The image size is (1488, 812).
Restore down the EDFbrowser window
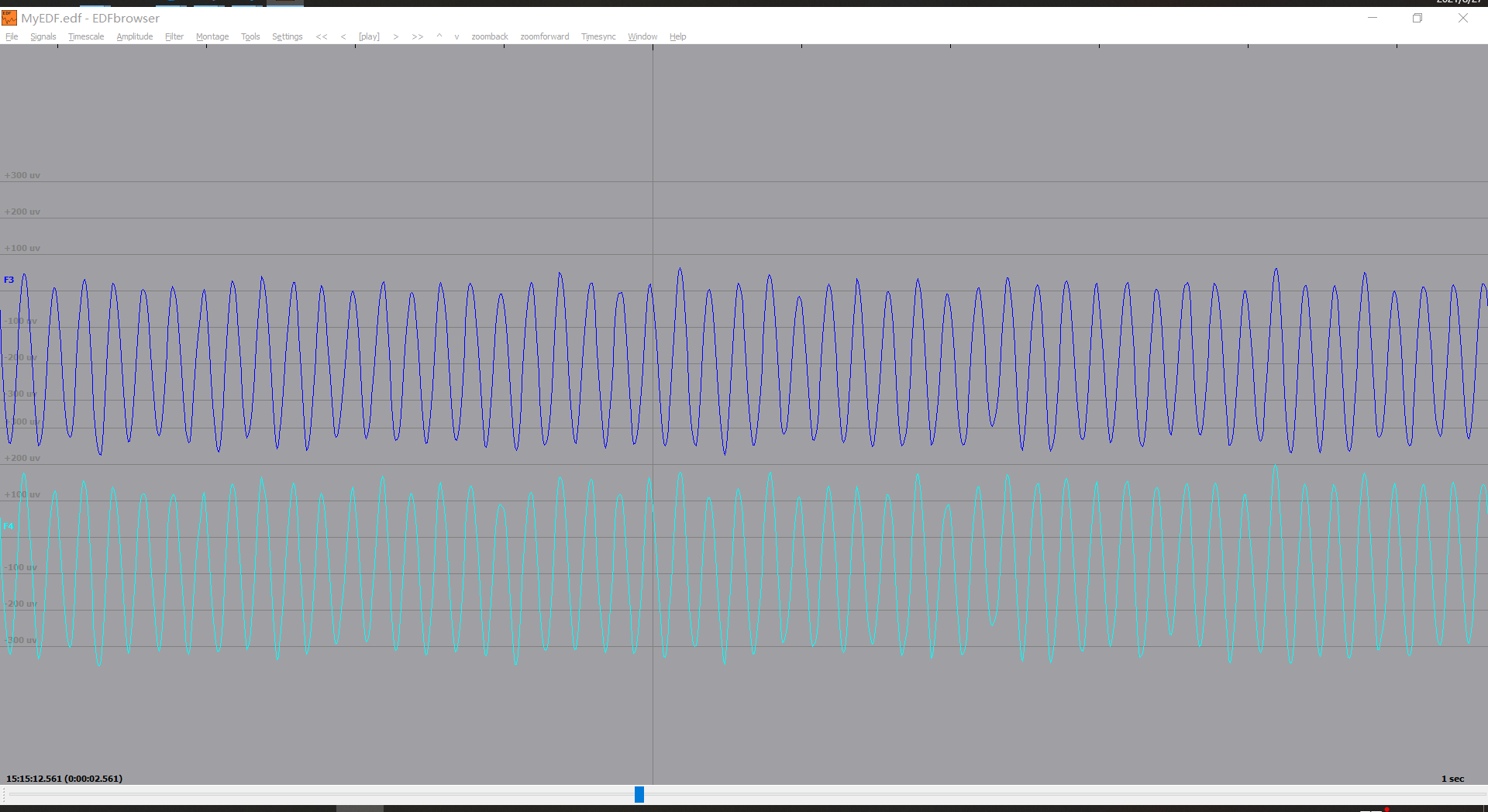(x=1417, y=18)
